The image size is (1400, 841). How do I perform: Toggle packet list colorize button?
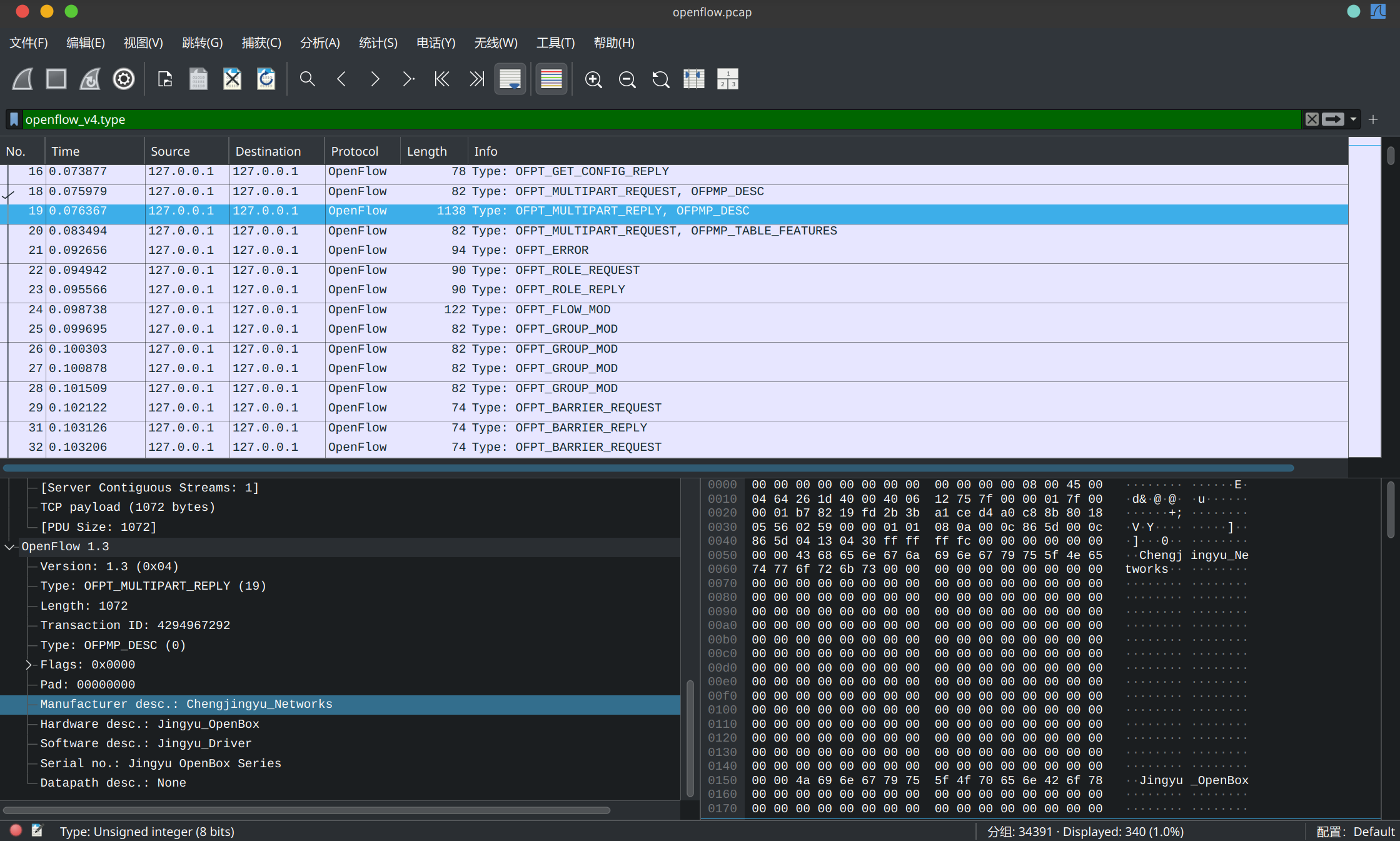tap(551, 79)
